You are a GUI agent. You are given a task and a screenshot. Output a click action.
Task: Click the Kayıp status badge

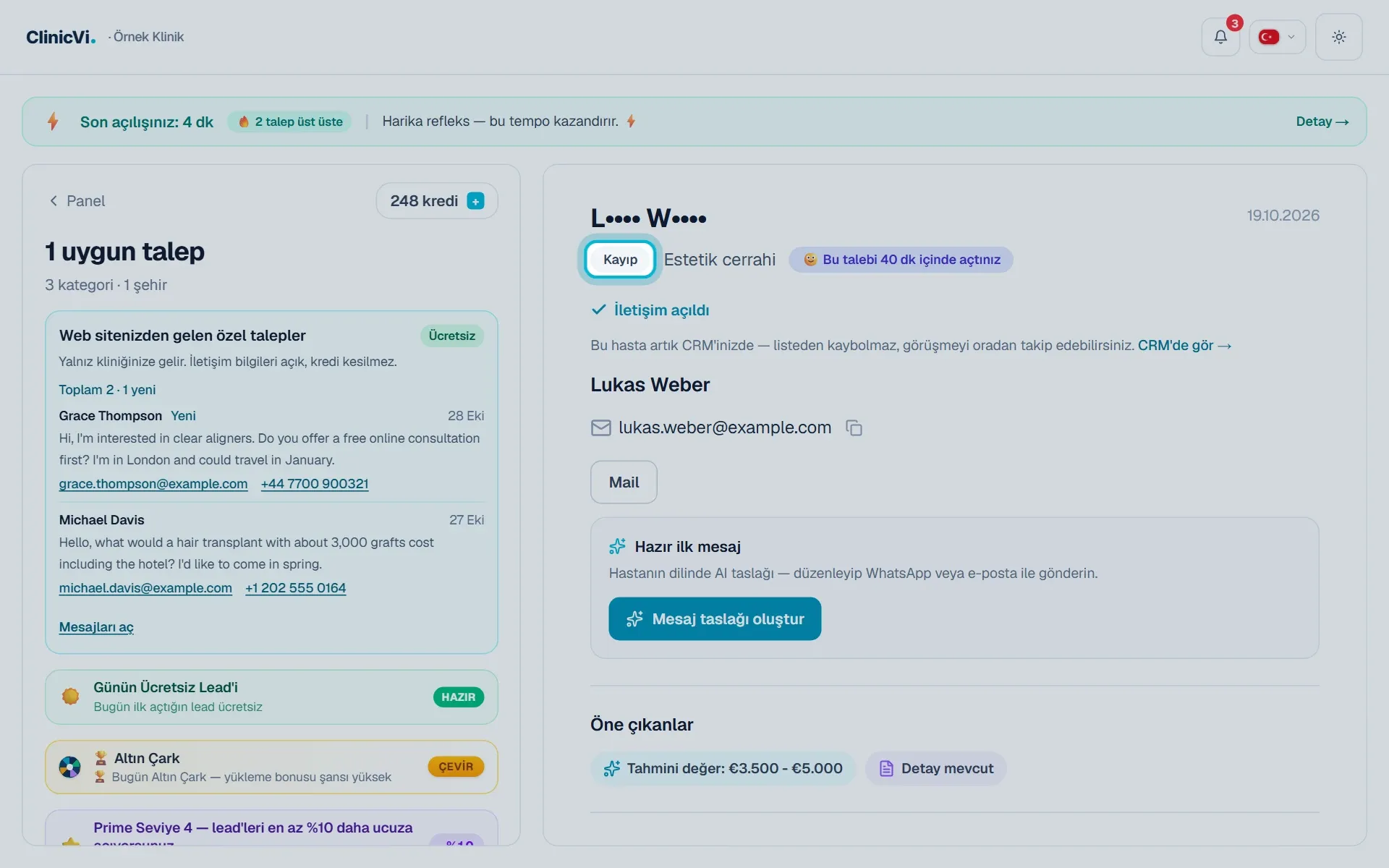tap(620, 260)
